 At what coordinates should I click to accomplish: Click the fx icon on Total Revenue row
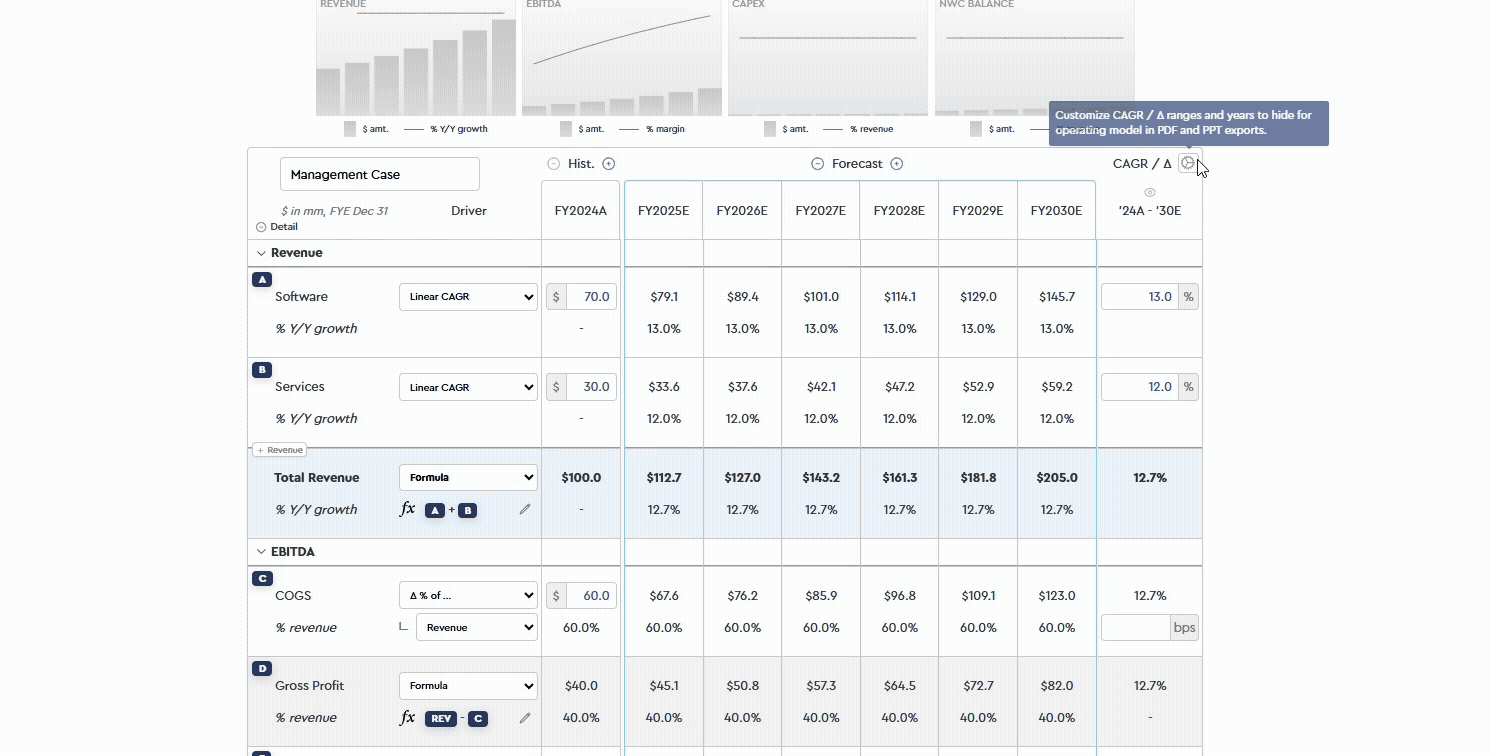click(x=407, y=508)
